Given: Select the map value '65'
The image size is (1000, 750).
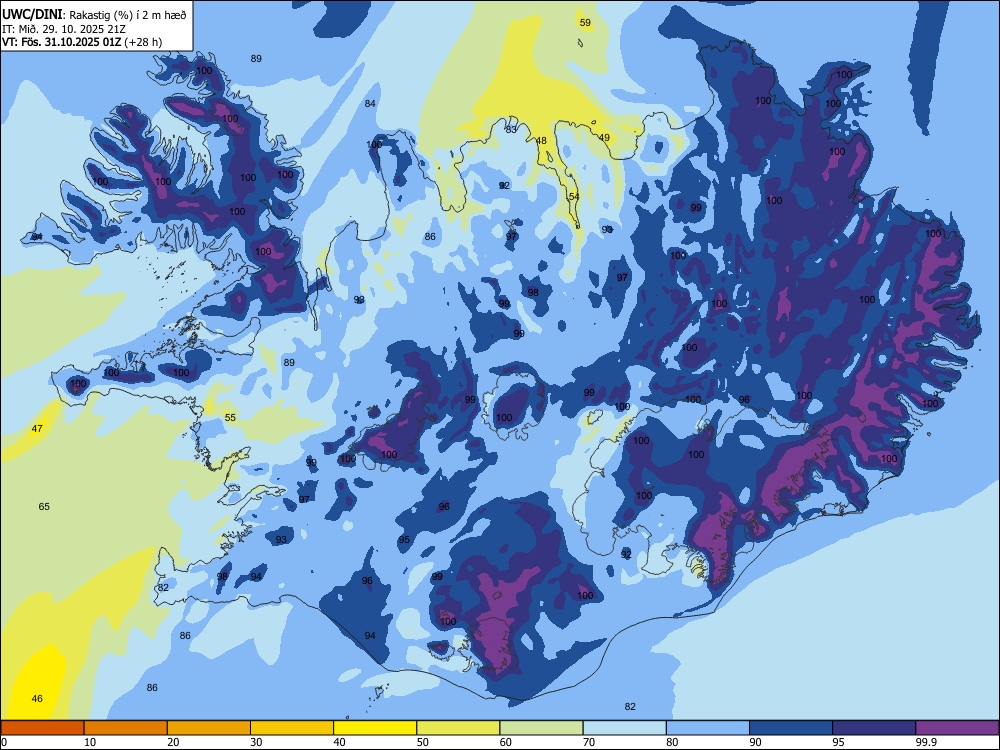Looking at the screenshot, I should click(x=44, y=506).
